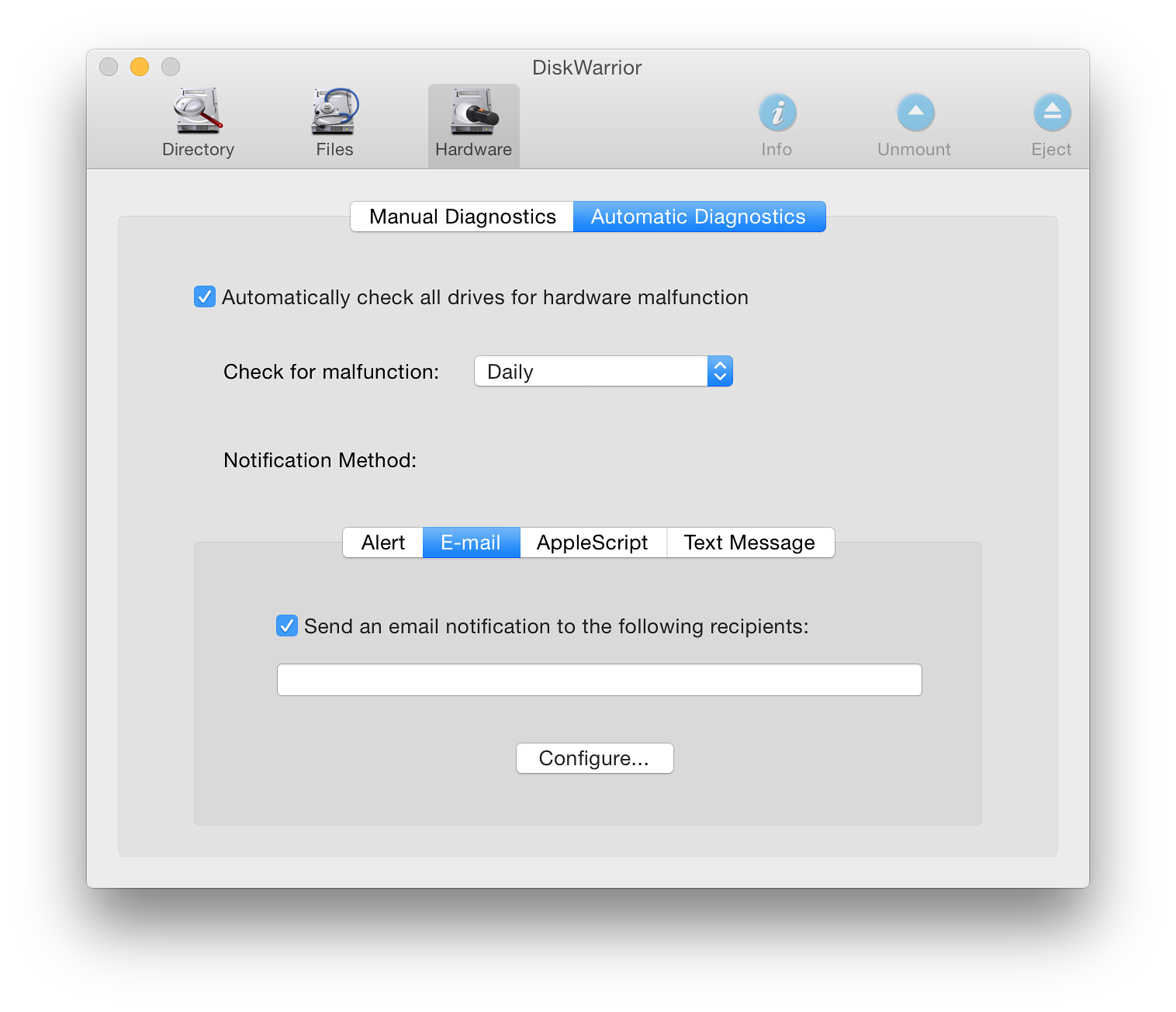Viewport: 1176px width, 1012px height.
Task: Click the yellow minimize window button
Action: 140,67
